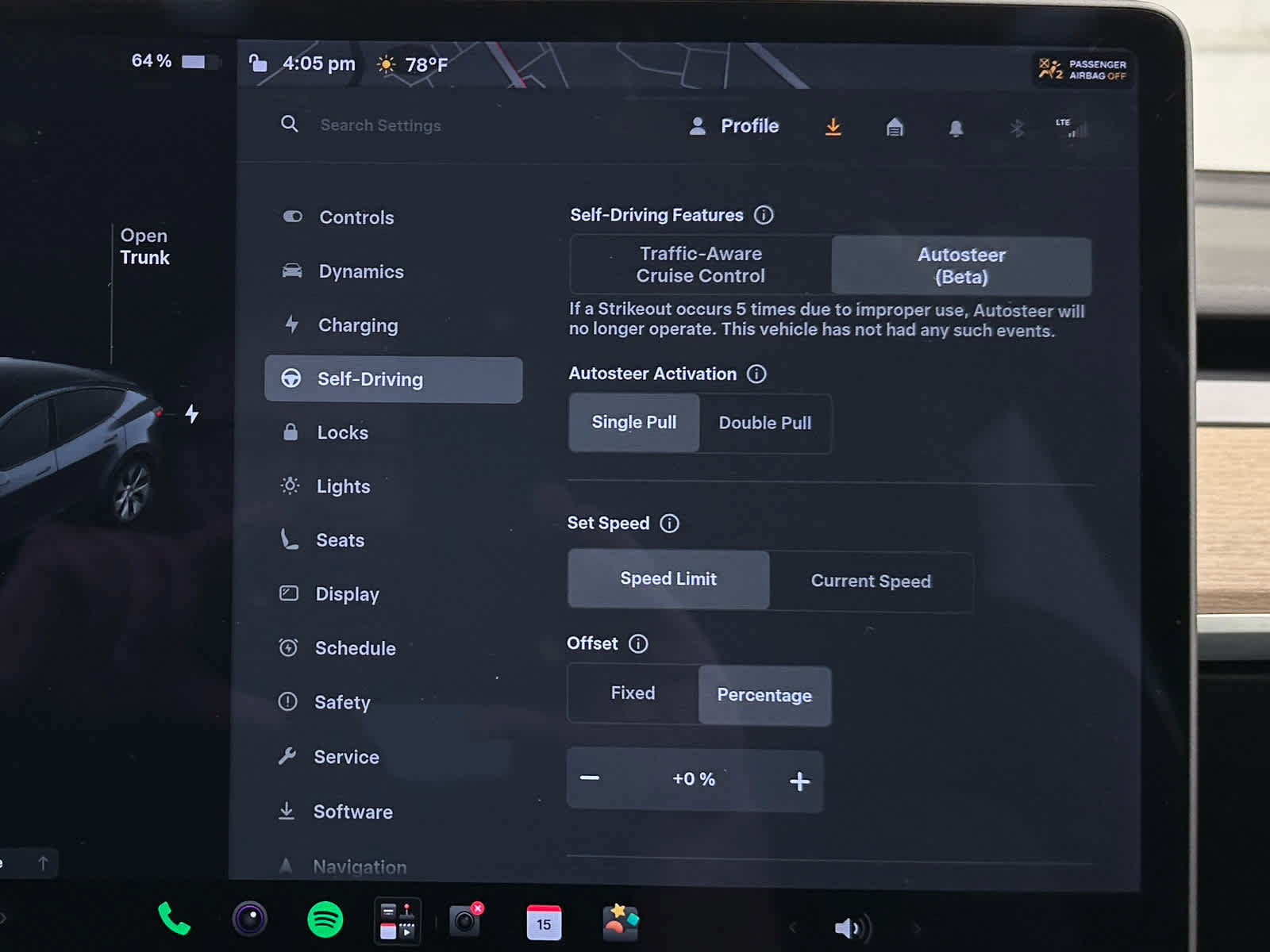Select Autosteer (Beta) option
Viewport: 1270px width, 952px height.
click(961, 266)
